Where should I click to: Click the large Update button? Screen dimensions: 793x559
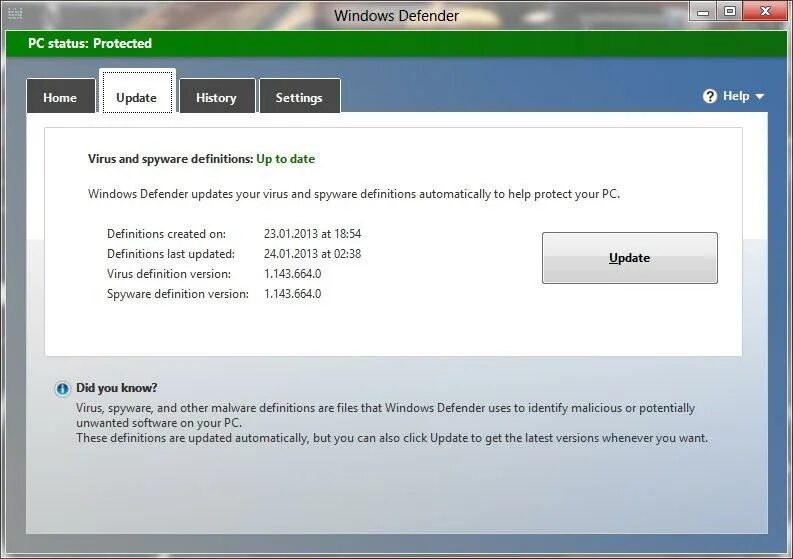point(630,258)
